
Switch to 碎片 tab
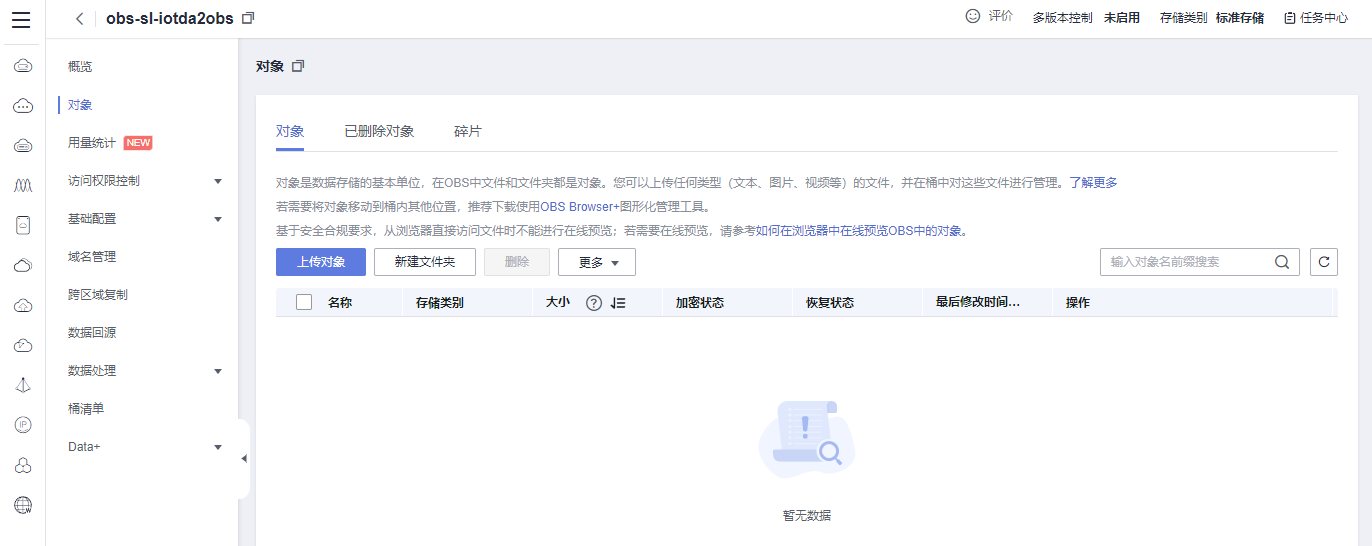click(468, 131)
